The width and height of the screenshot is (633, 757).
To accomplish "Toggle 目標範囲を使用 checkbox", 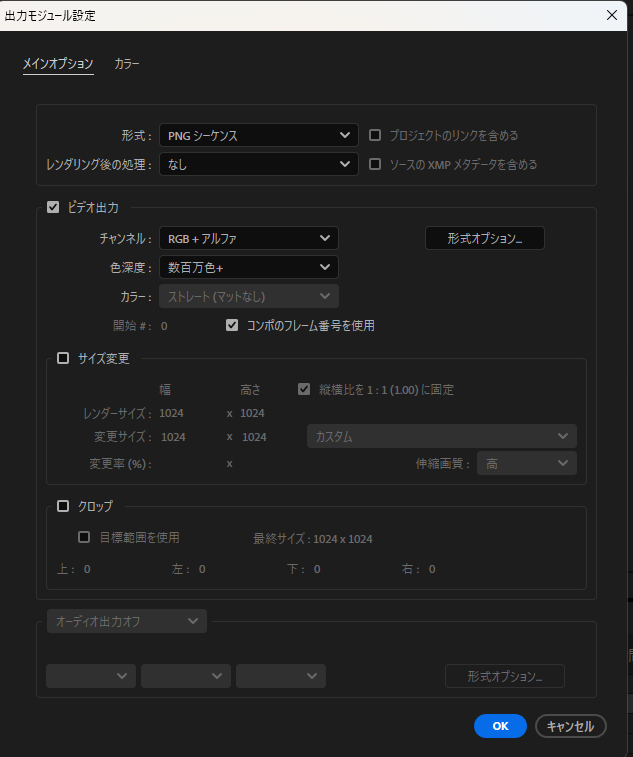I will [x=85, y=537].
